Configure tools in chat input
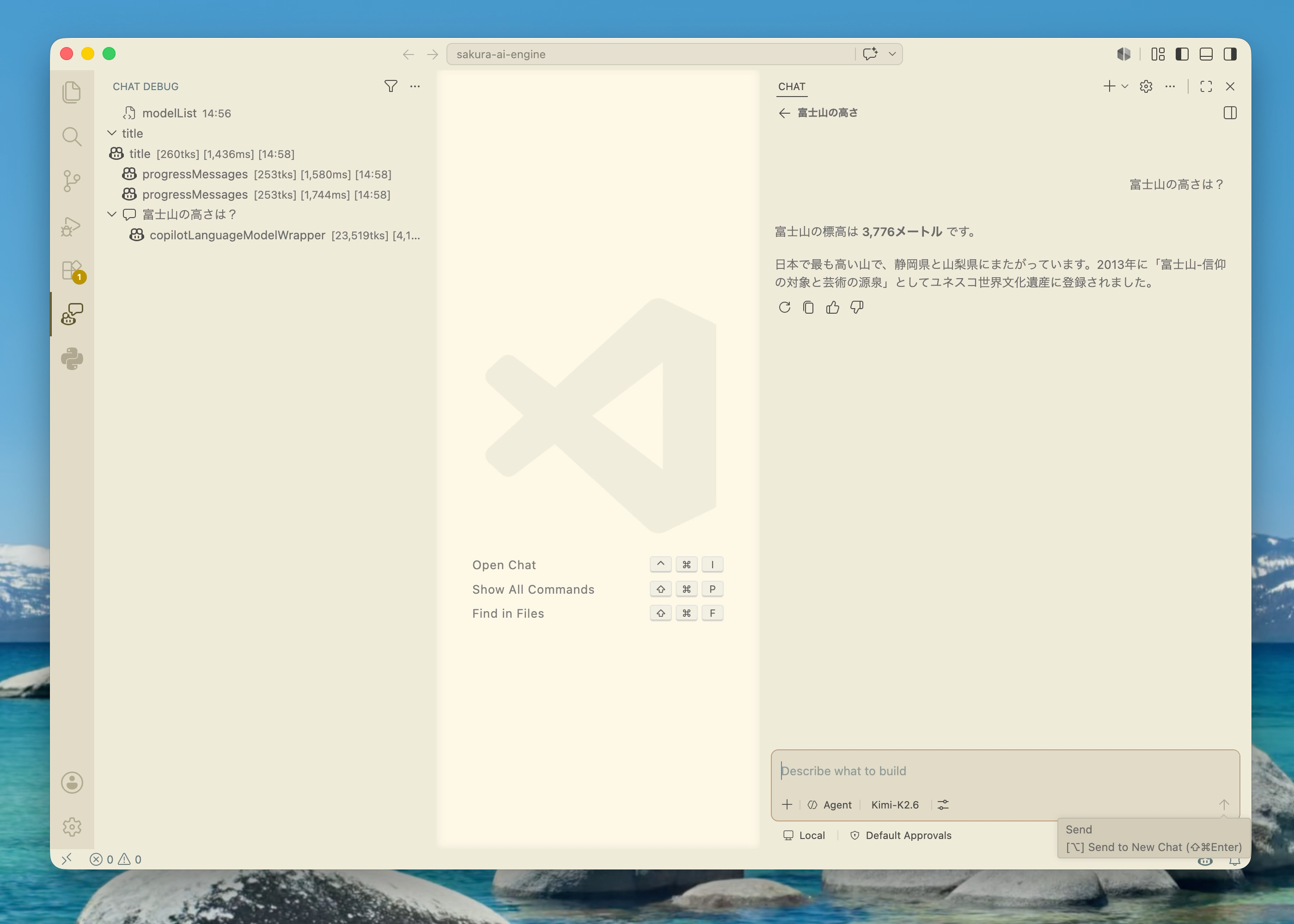The height and width of the screenshot is (924, 1294). (943, 804)
